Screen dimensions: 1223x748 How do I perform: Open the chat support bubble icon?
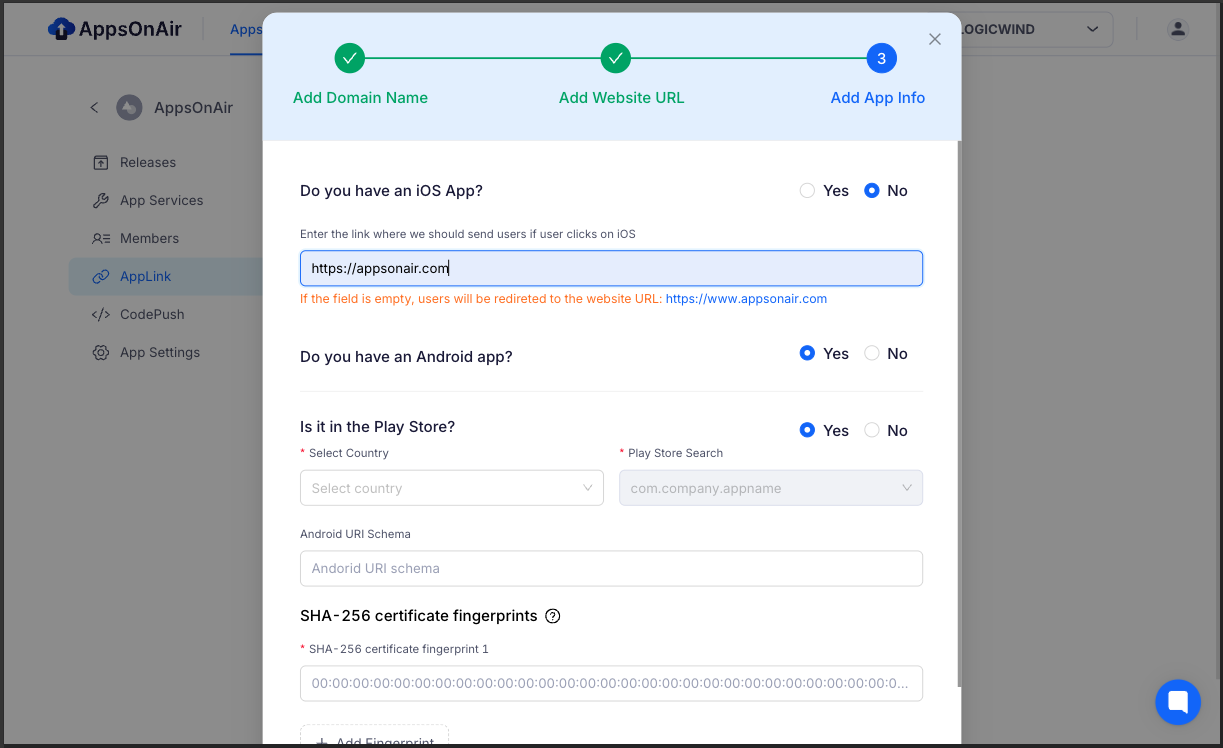click(x=1177, y=701)
